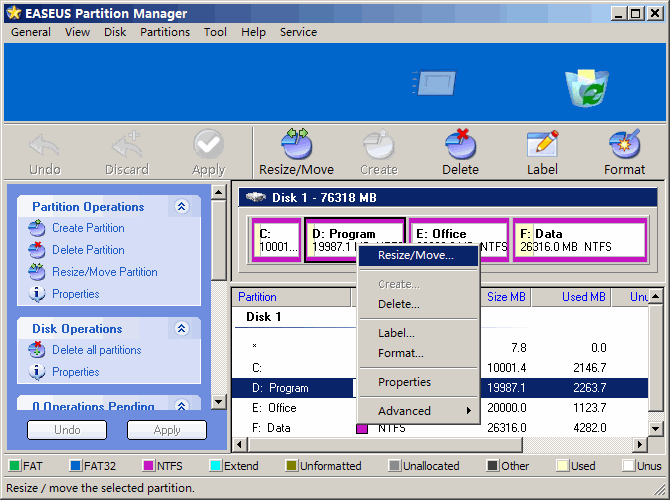Open the View menu
670x500 pixels.
pyautogui.click(x=77, y=32)
